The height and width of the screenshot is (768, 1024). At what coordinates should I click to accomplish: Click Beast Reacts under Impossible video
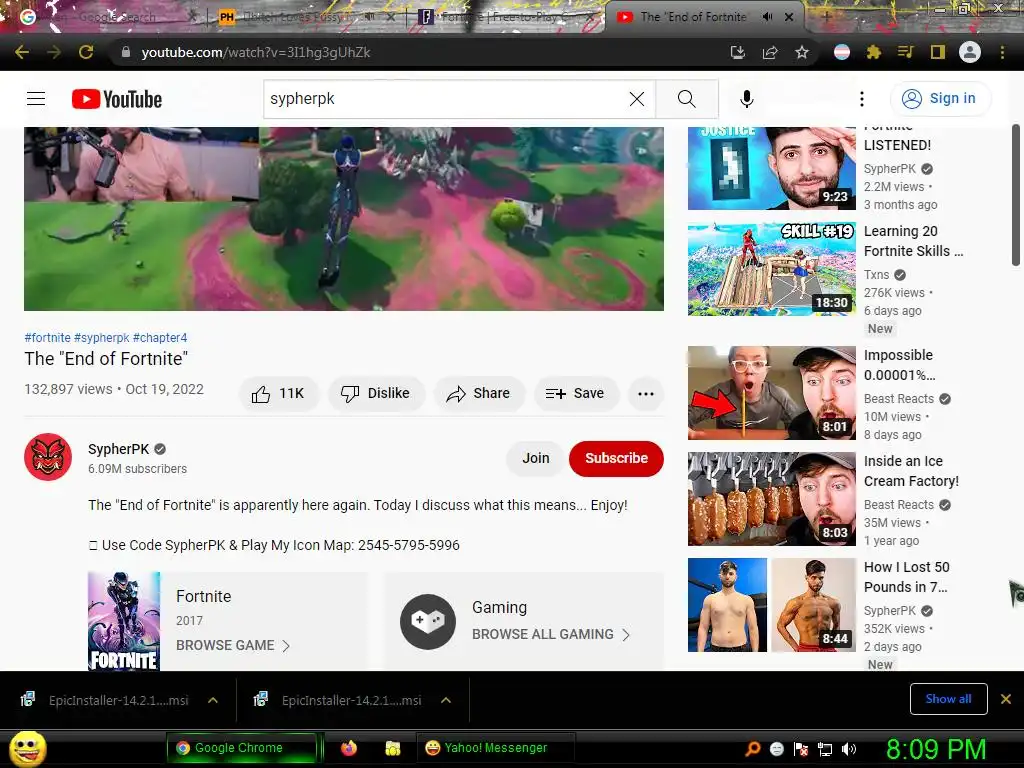click(899, 398)
